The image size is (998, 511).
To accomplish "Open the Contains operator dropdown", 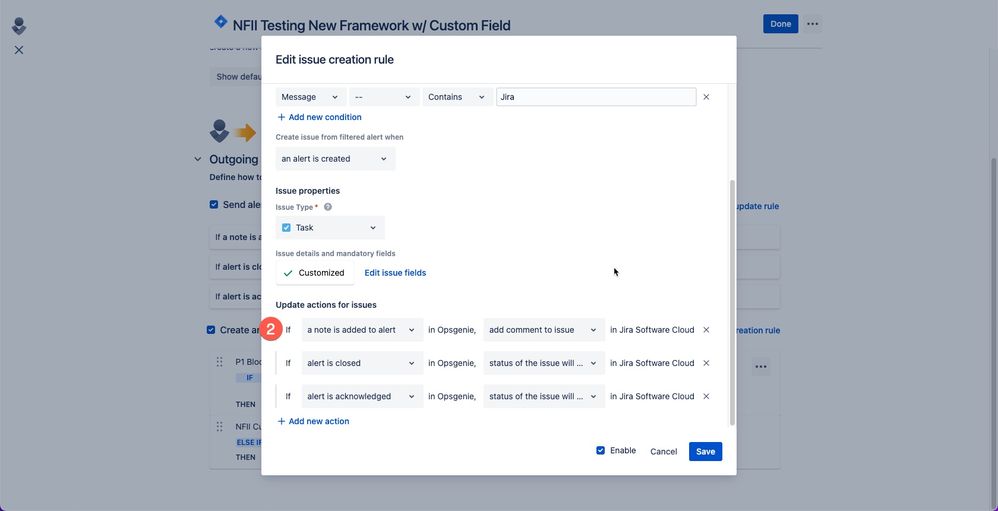I will (458, 97).
